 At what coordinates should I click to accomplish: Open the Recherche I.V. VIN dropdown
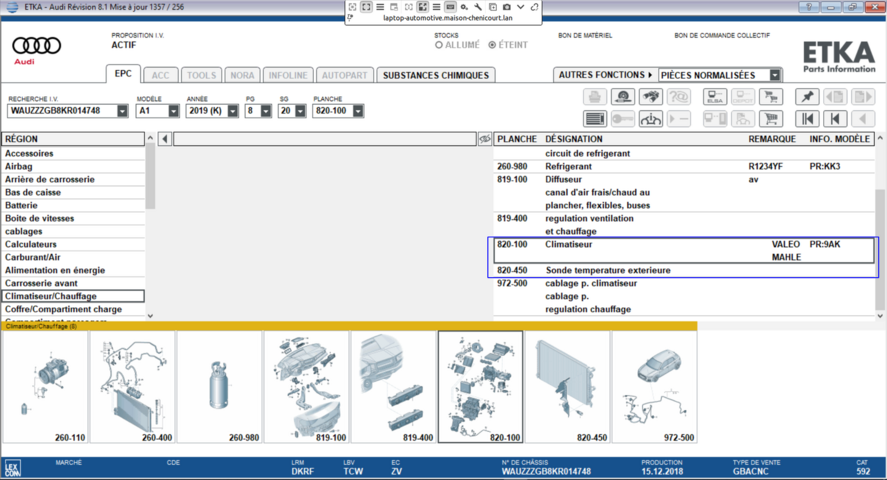pyautogui.click(x=122, y=111)
